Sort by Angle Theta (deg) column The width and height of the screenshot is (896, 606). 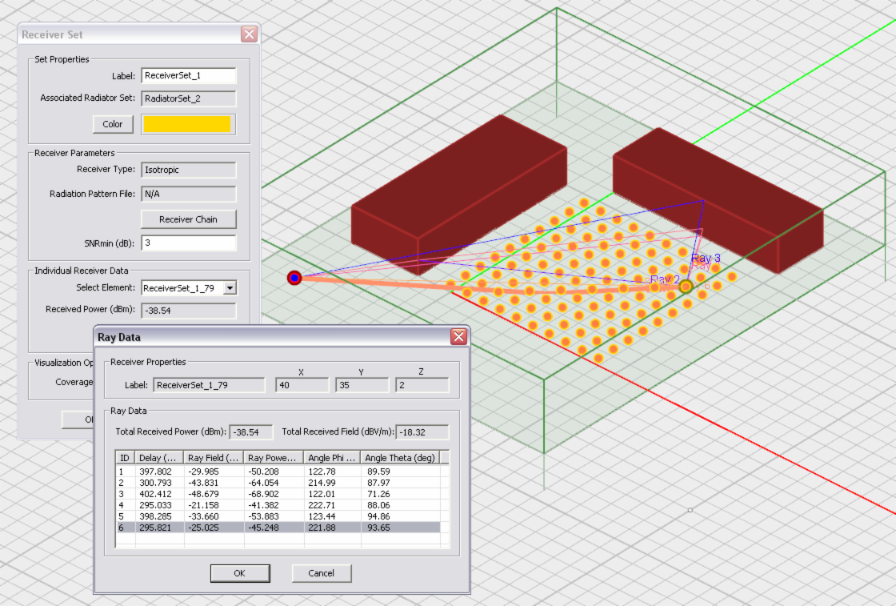coord(399,457)
